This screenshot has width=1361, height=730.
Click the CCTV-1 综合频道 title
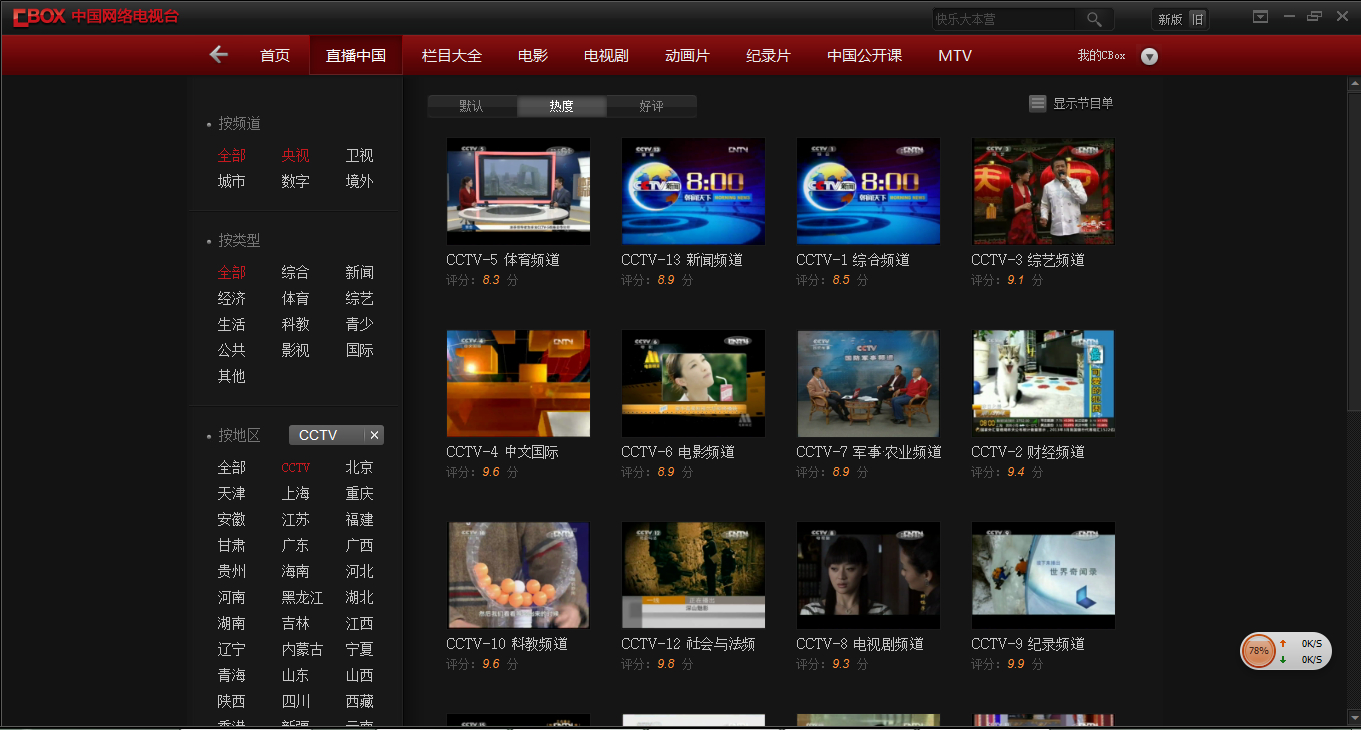click(853, 260)
